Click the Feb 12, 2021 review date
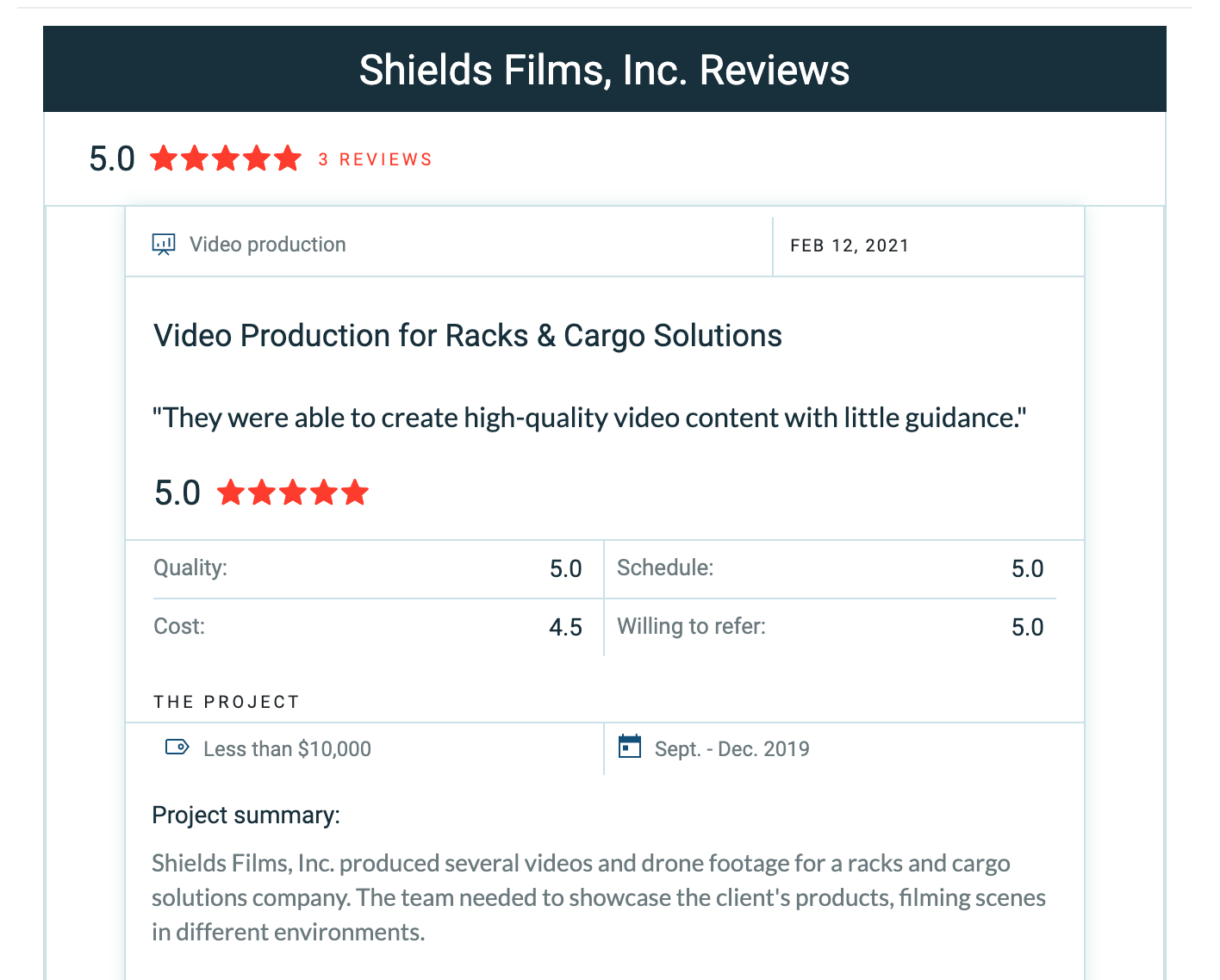 (x=850, y=246)
